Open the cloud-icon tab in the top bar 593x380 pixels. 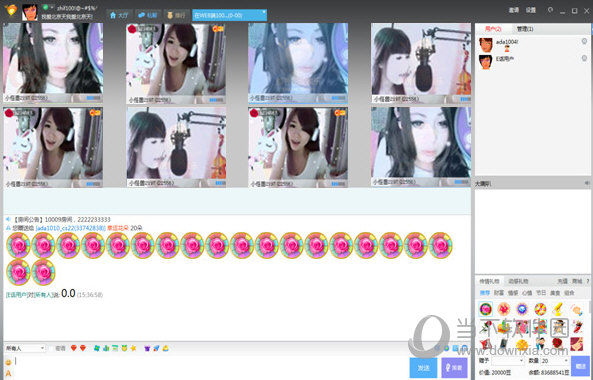[148, 16]
